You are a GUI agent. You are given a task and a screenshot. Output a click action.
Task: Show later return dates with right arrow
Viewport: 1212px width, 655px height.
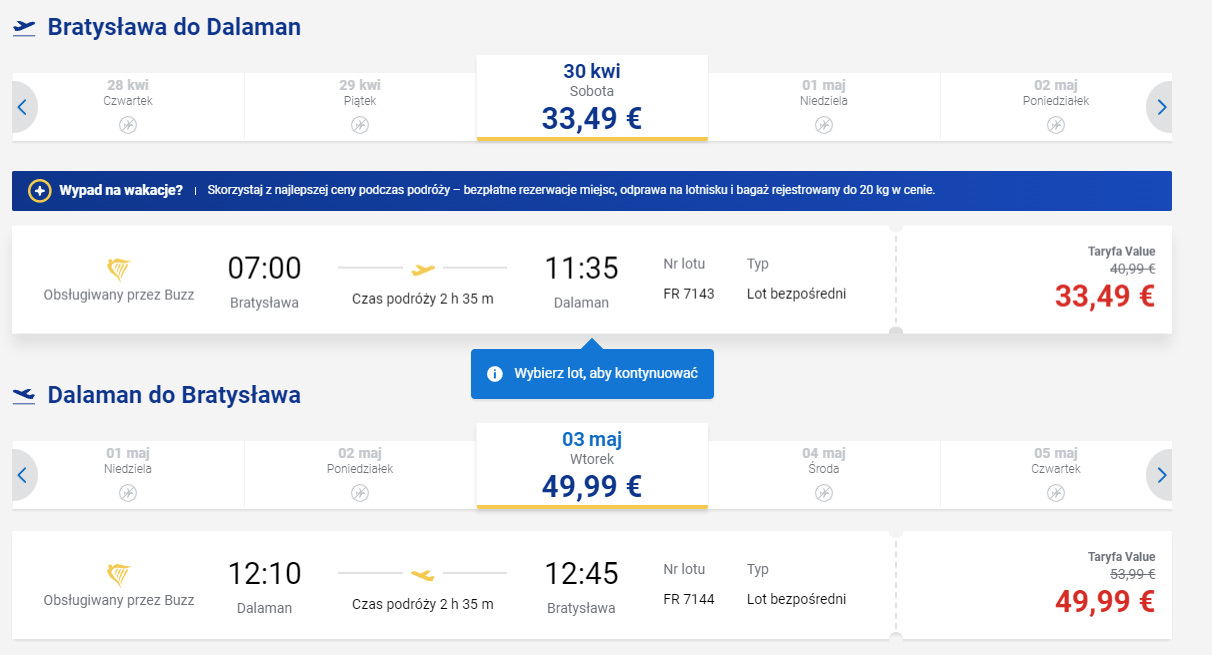click(1160, 475)
